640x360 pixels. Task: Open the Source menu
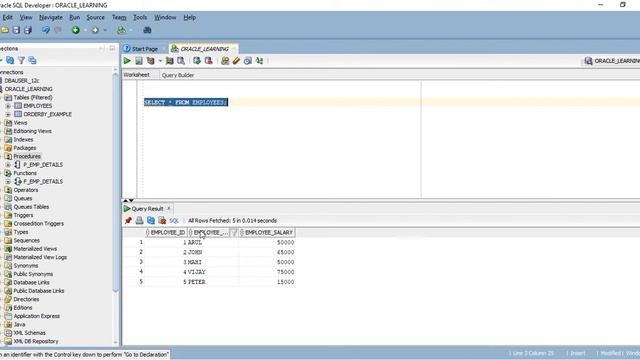click(96, 17)
